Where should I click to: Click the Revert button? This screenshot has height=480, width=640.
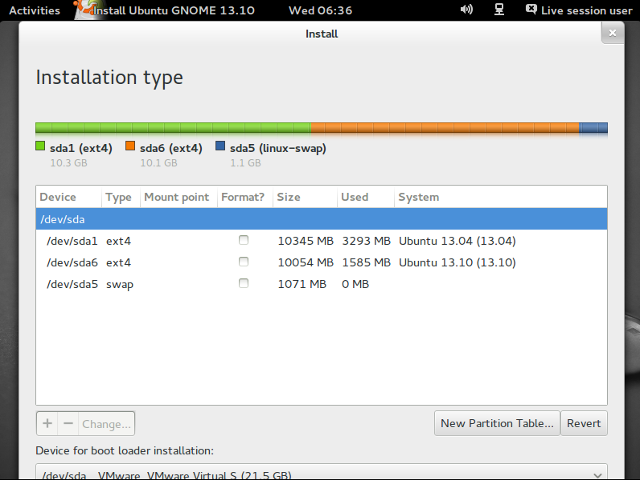click(x=584, y=423)
